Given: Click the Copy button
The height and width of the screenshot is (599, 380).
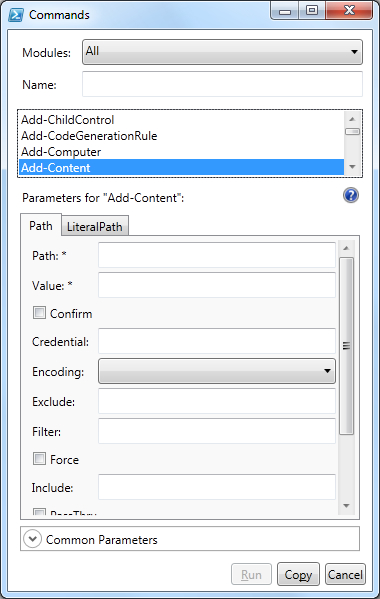Looking at the screenshot, I should coord(298,574).
